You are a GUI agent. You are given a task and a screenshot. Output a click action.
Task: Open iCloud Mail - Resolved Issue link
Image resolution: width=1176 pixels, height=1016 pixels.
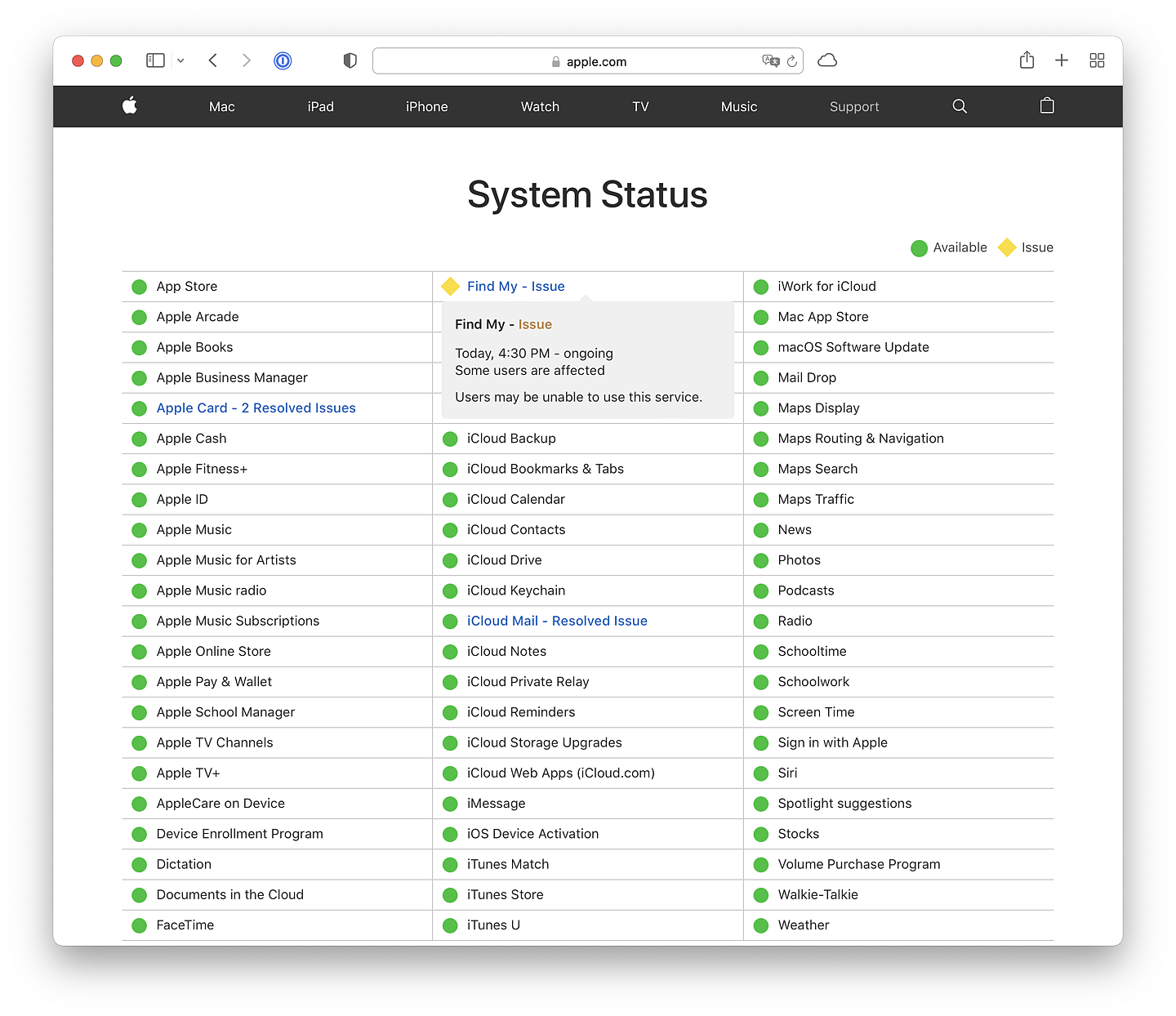[x=557, y=622]
